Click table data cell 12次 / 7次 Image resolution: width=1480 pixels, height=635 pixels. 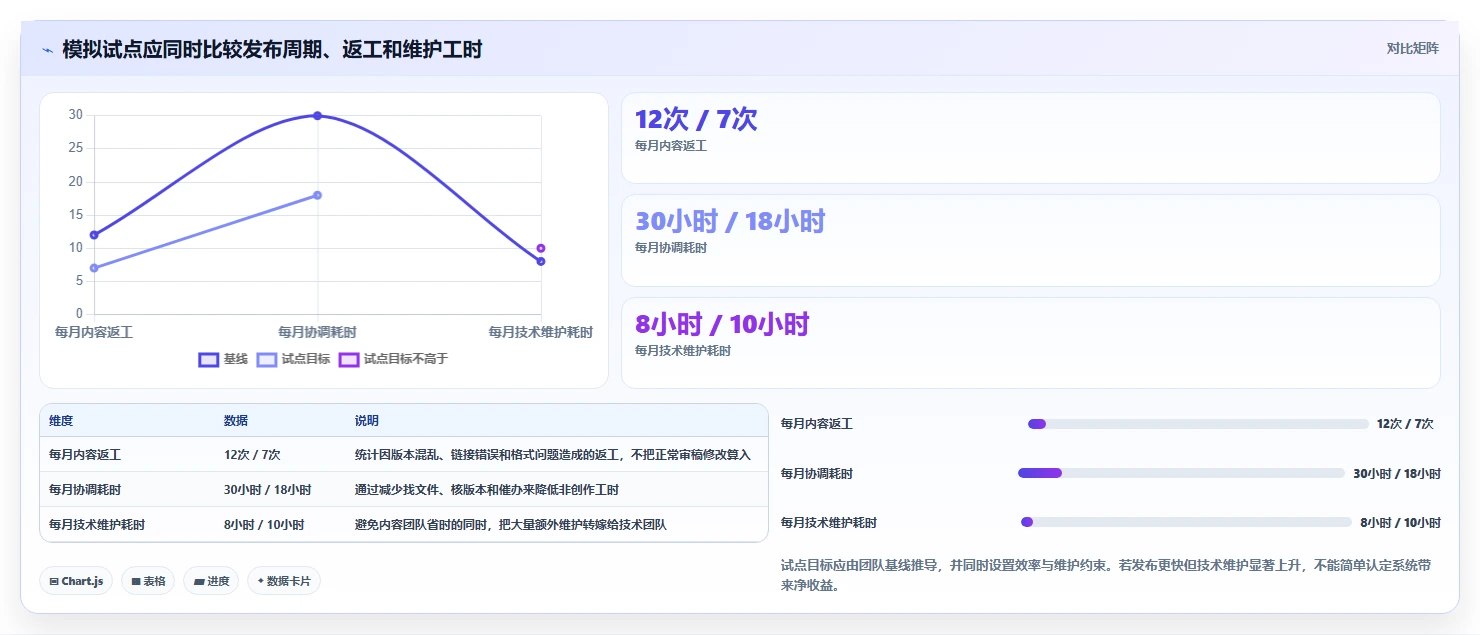tap(252, 454)
